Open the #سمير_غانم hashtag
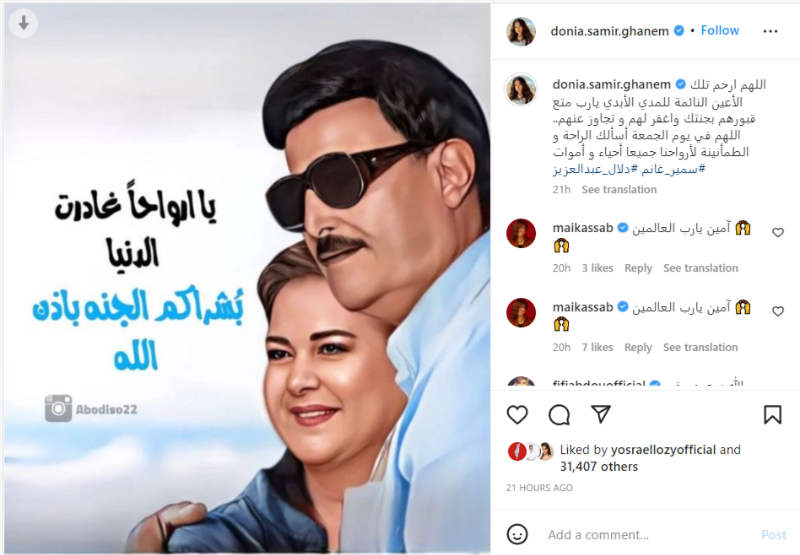This screenshot has width=800, height=555. (x=673, y=169)
